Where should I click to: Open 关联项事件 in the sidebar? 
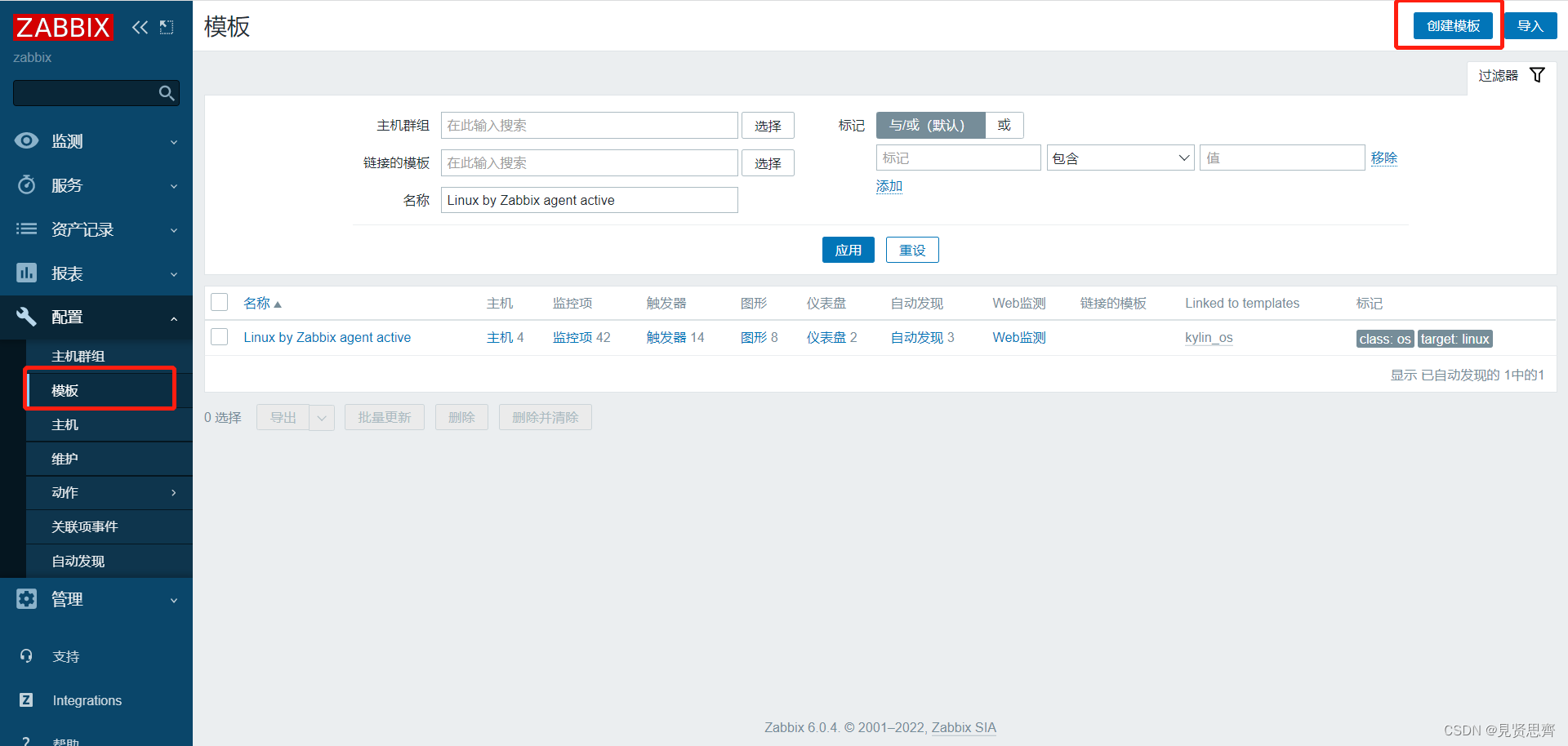84,526
